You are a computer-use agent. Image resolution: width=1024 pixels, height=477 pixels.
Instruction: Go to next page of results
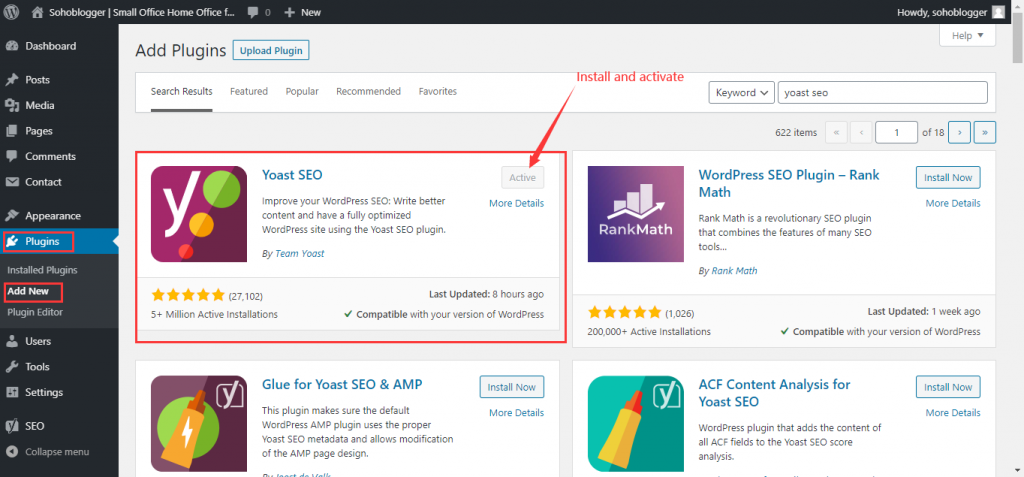(959, 132)
